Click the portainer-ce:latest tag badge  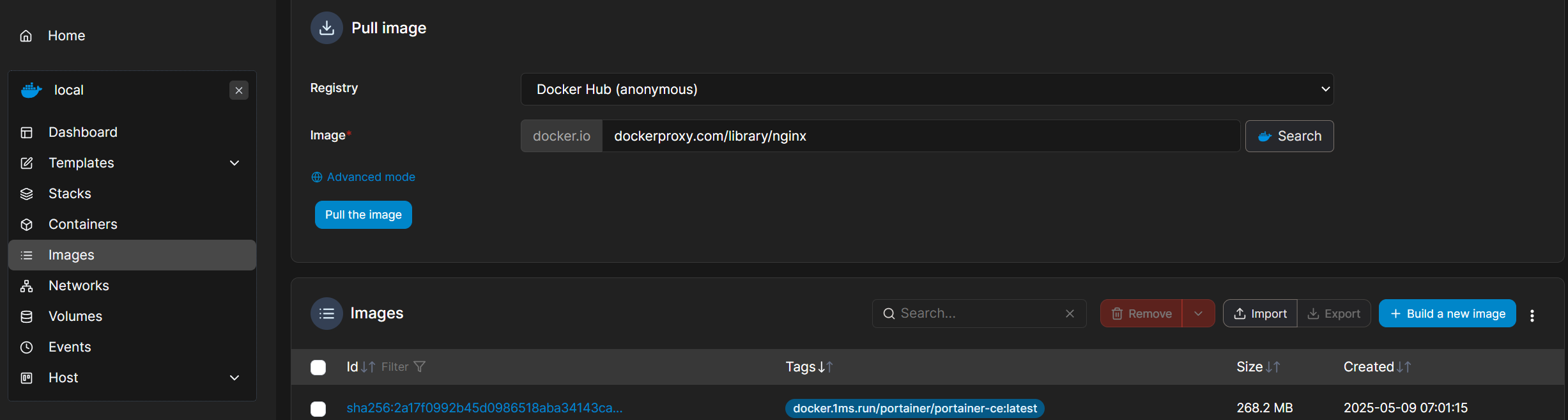click(x=915, y=408)
